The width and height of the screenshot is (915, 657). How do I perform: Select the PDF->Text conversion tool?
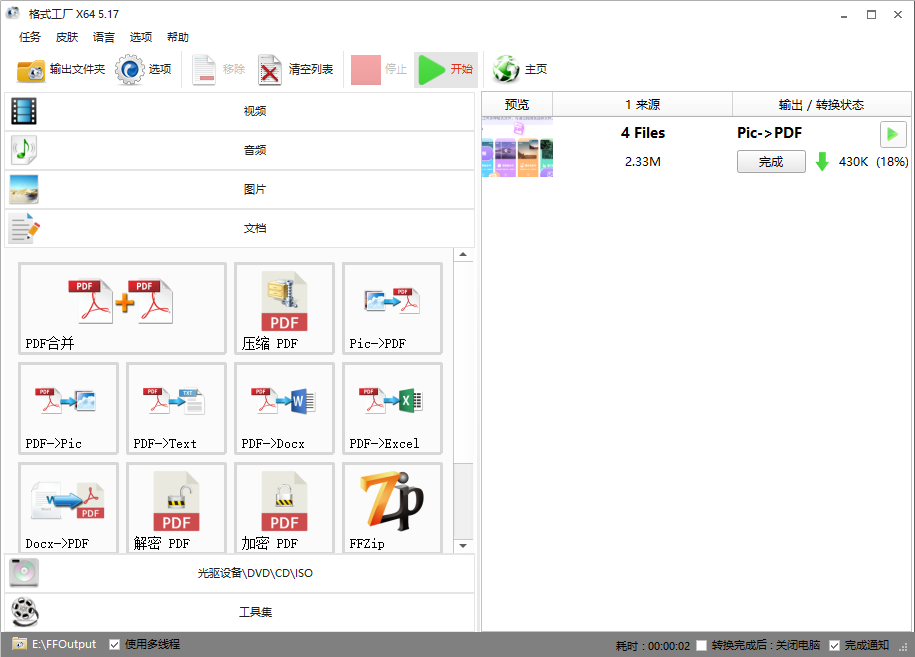click(x=176, y=408)
